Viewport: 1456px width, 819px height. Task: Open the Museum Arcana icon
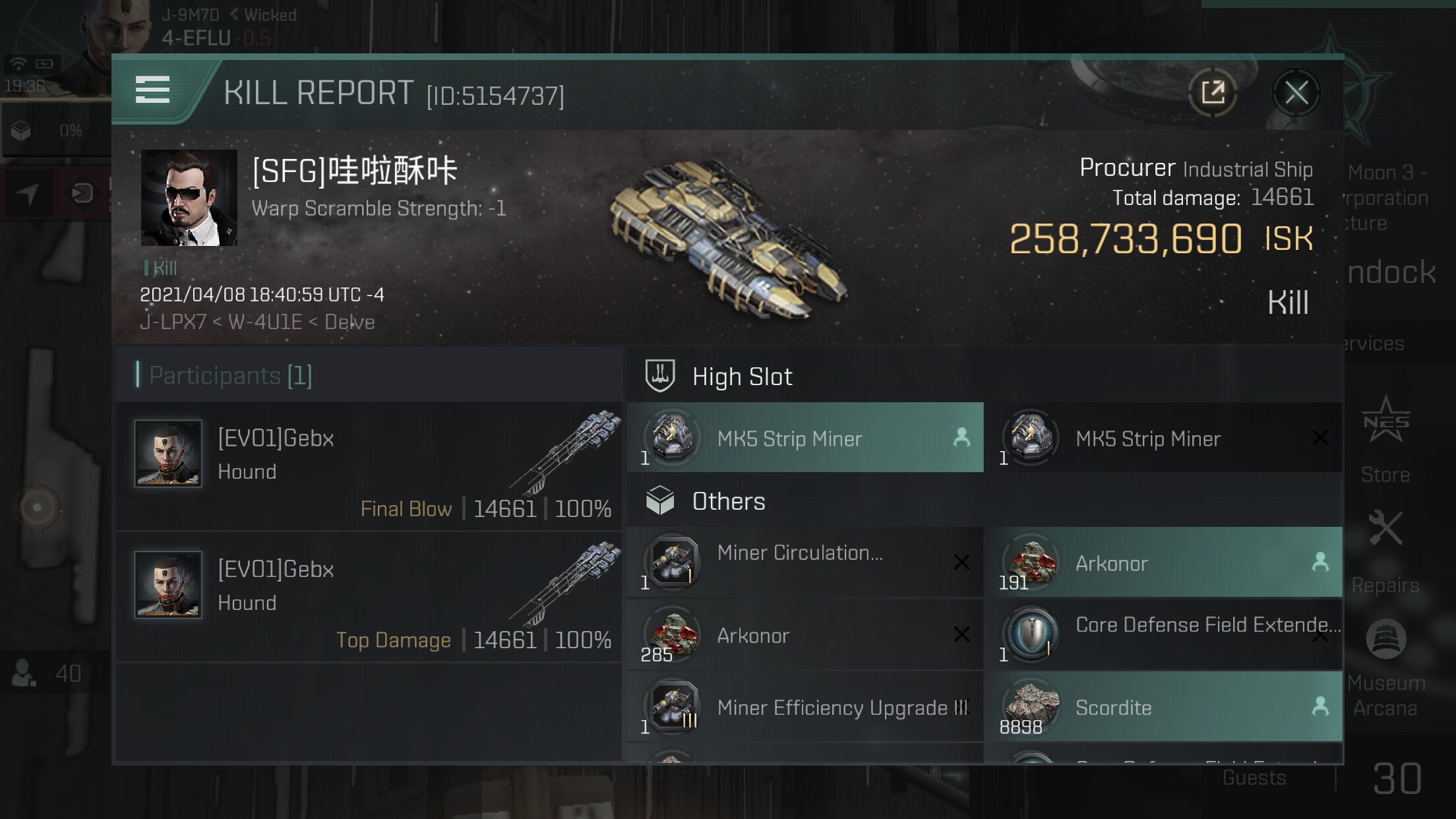pos(1385,639)
